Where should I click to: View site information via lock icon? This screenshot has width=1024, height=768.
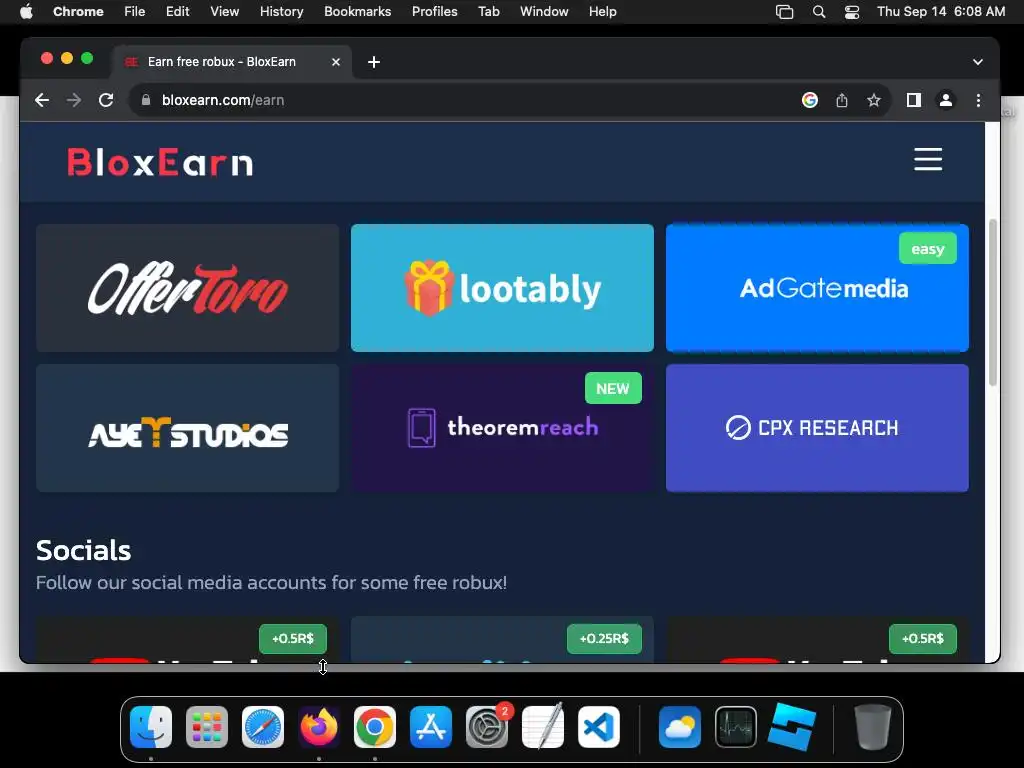tap(146, 100)
